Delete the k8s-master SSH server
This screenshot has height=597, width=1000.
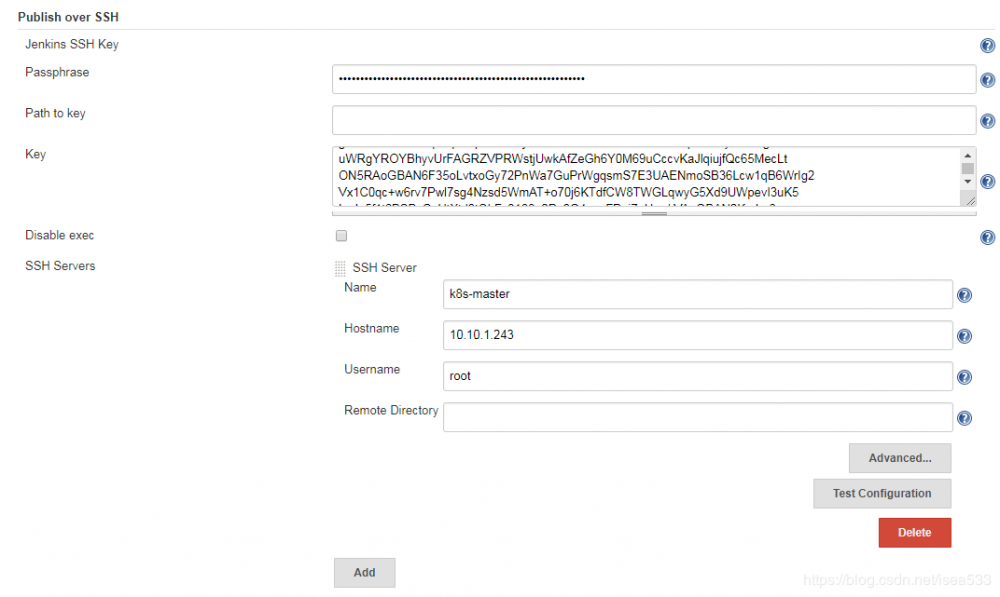[x=914, y=532]
